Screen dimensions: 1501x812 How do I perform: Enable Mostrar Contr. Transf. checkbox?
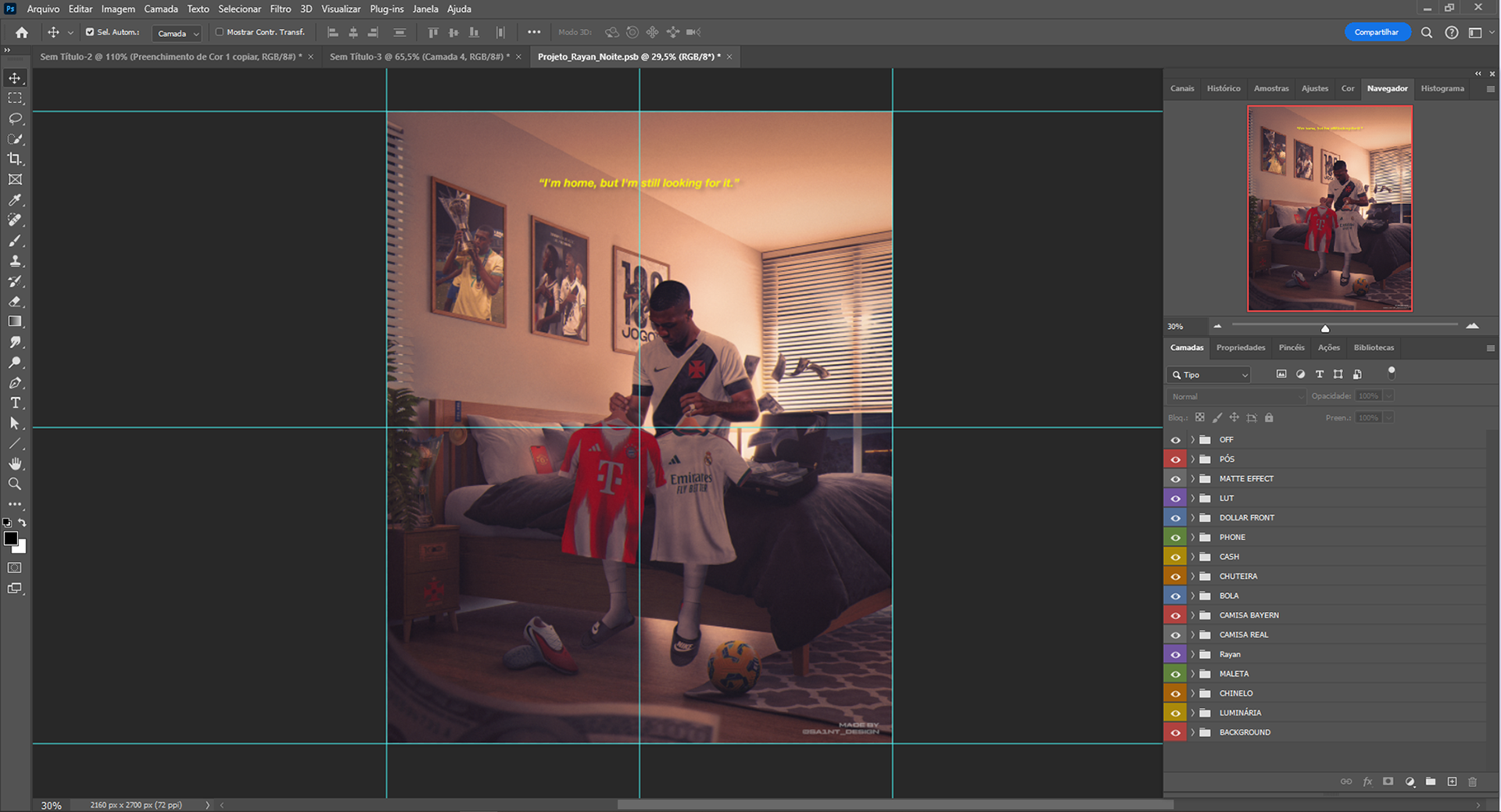click(x=220, y=32)
